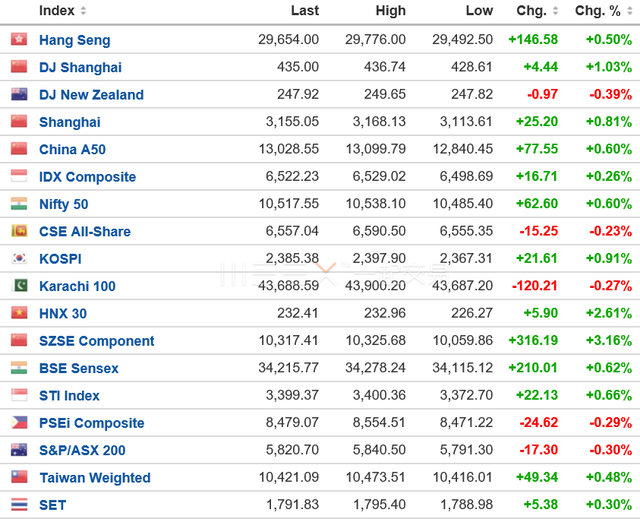
Task: Click the India flag beside BSE Sensex
Action: pos(19,367)
